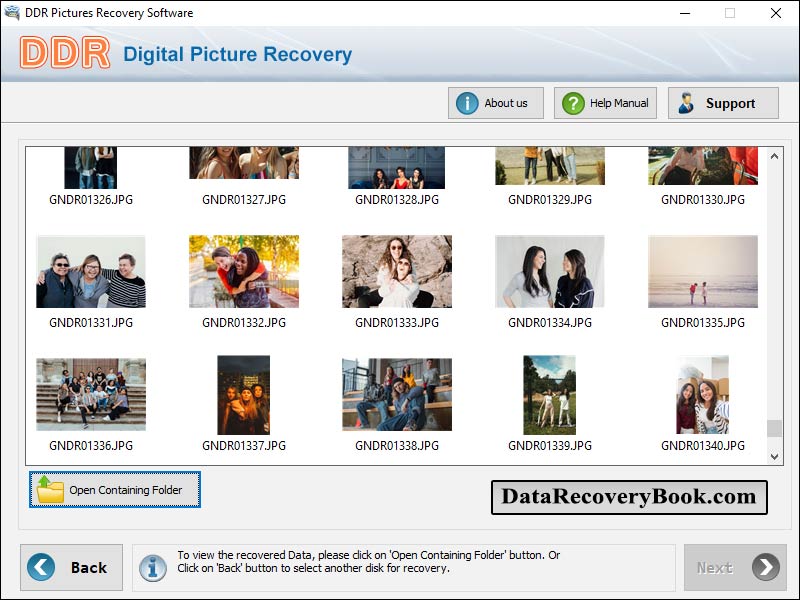Screen dimensions: 800x600
Task: Click the Support person icon
Action: tap(685, 102)
